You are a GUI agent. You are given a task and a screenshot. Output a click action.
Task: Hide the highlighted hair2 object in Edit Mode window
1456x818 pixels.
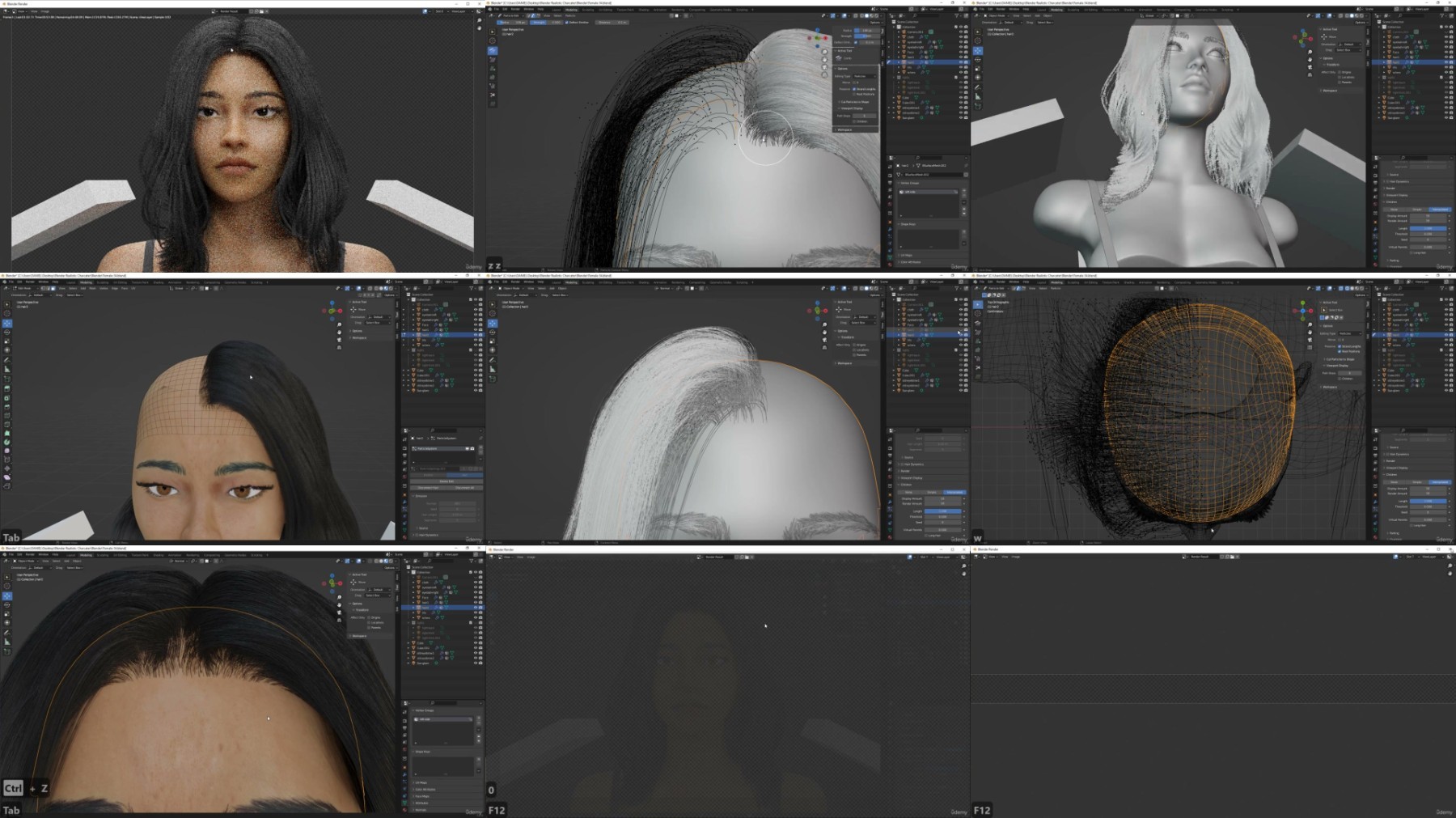(475, 335)
